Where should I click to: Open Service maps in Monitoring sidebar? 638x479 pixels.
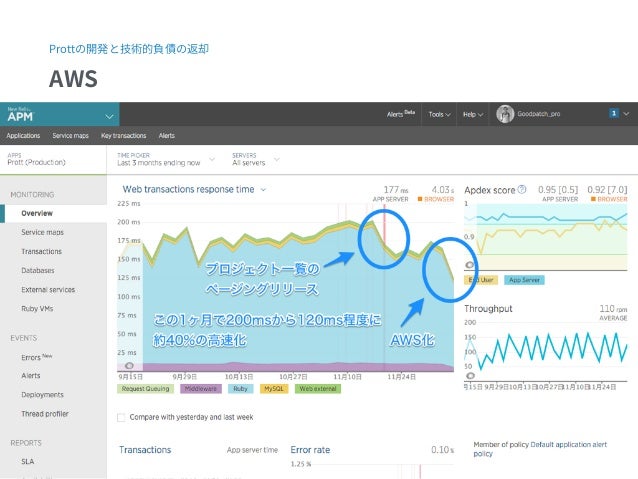42,232
